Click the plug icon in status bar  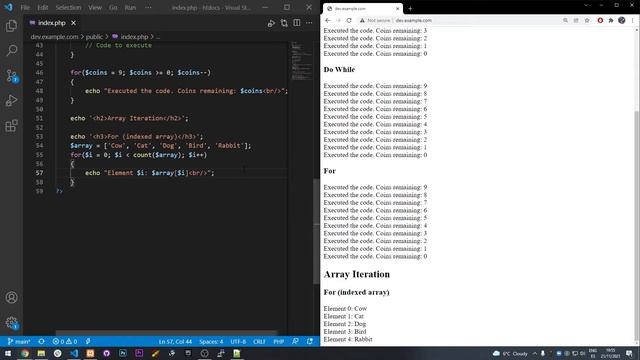tap(88, 341)
